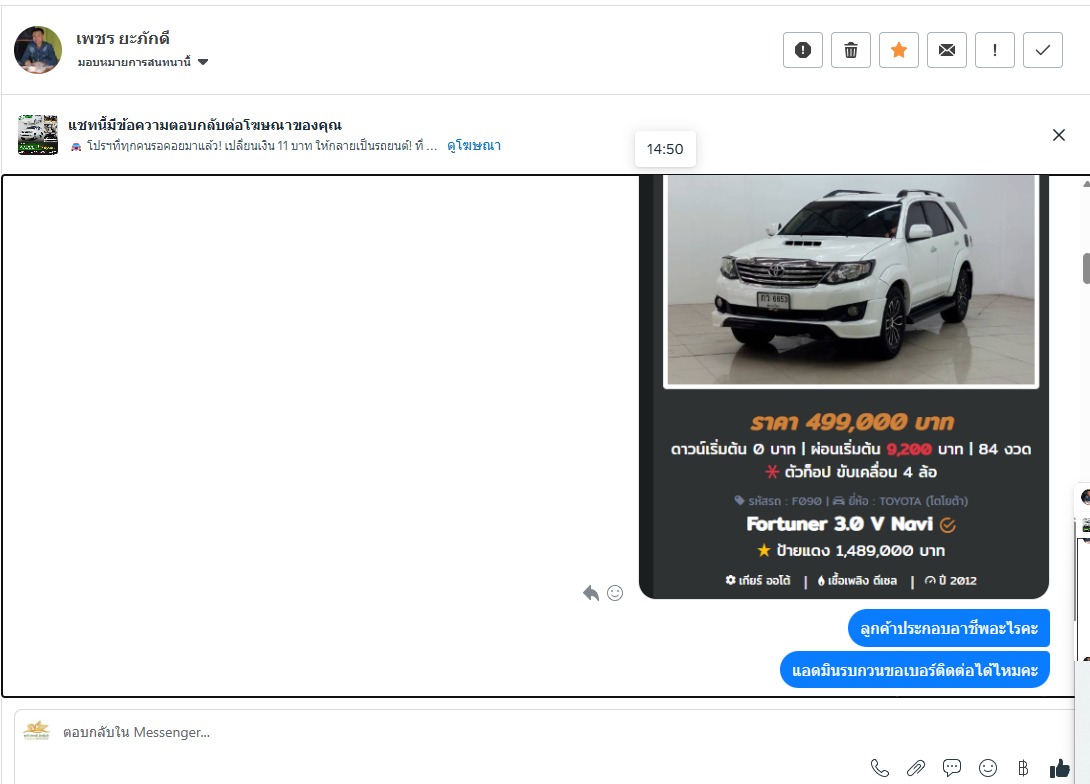Open the white Fortuner car image
1090x784 pixels.
851,280
